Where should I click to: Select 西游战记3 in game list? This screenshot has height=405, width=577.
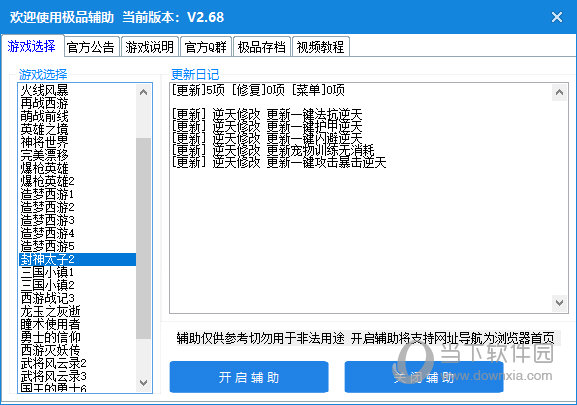point(77,298)
